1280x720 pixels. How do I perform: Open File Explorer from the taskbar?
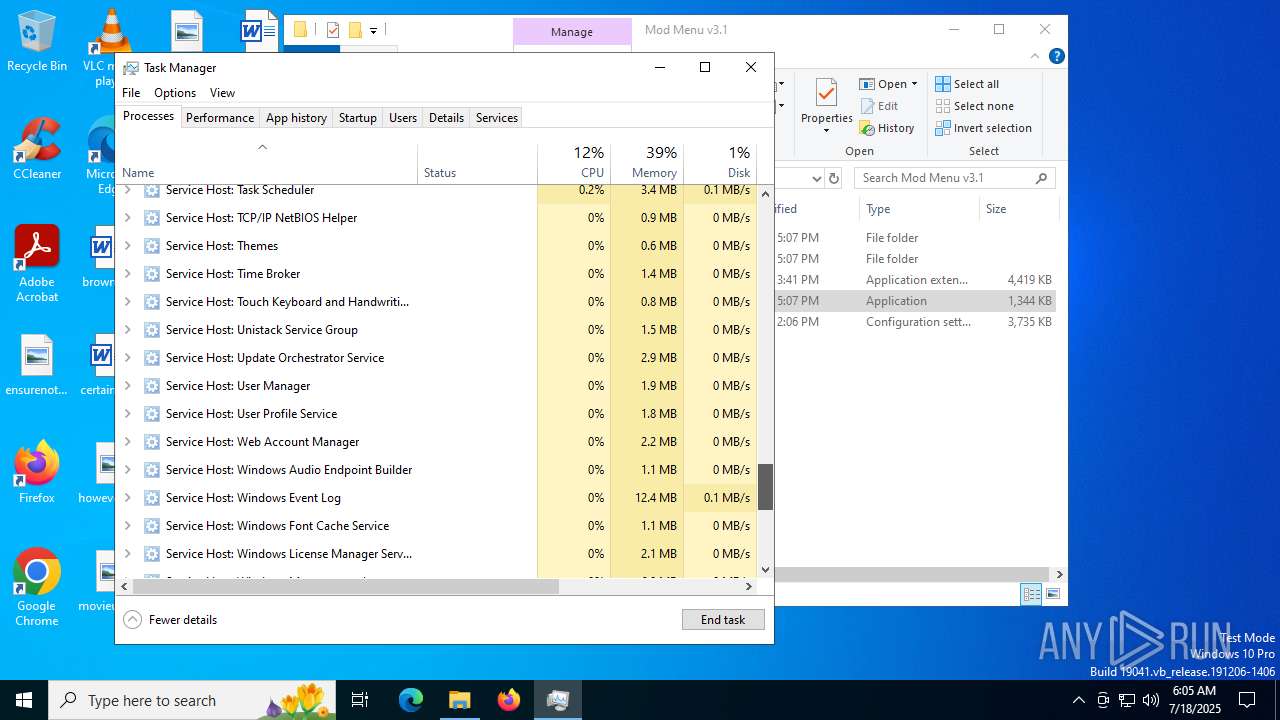point(460,700)
